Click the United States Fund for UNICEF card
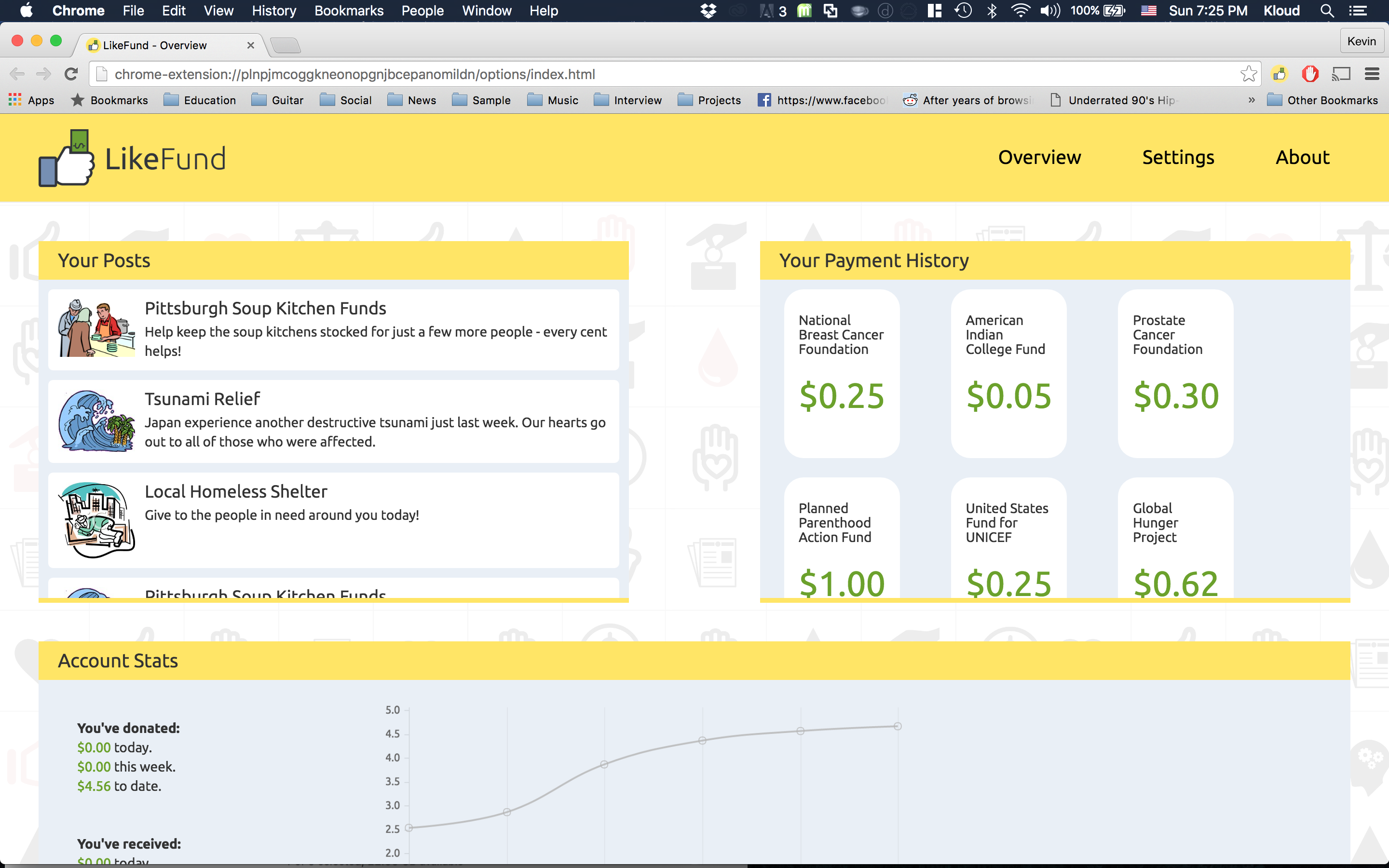This screenshot has height=868, width=1389. [1008, 538]
